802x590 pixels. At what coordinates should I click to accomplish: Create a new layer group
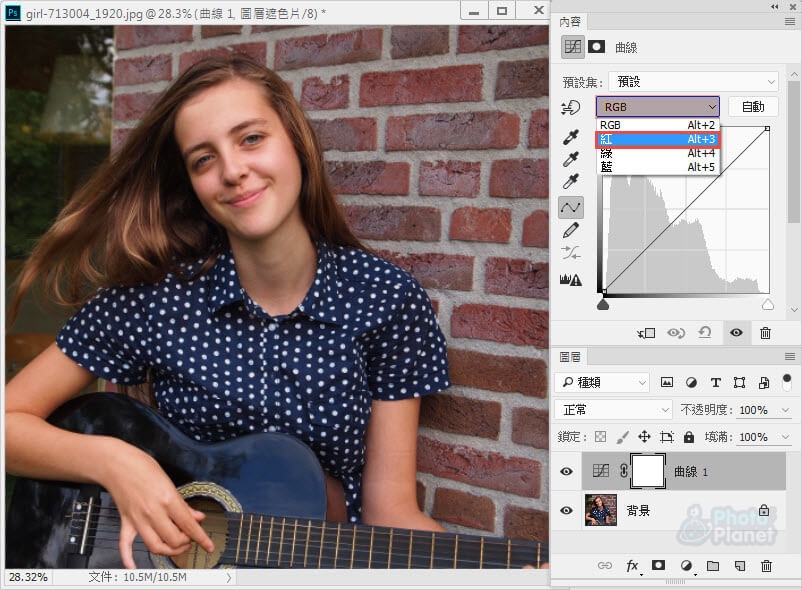pyautogui.click(x=713, y=565)
